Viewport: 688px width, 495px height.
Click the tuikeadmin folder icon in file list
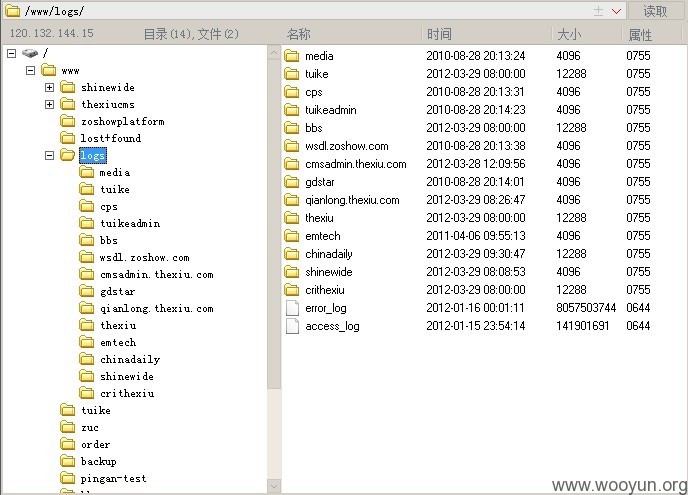[291, 110]
